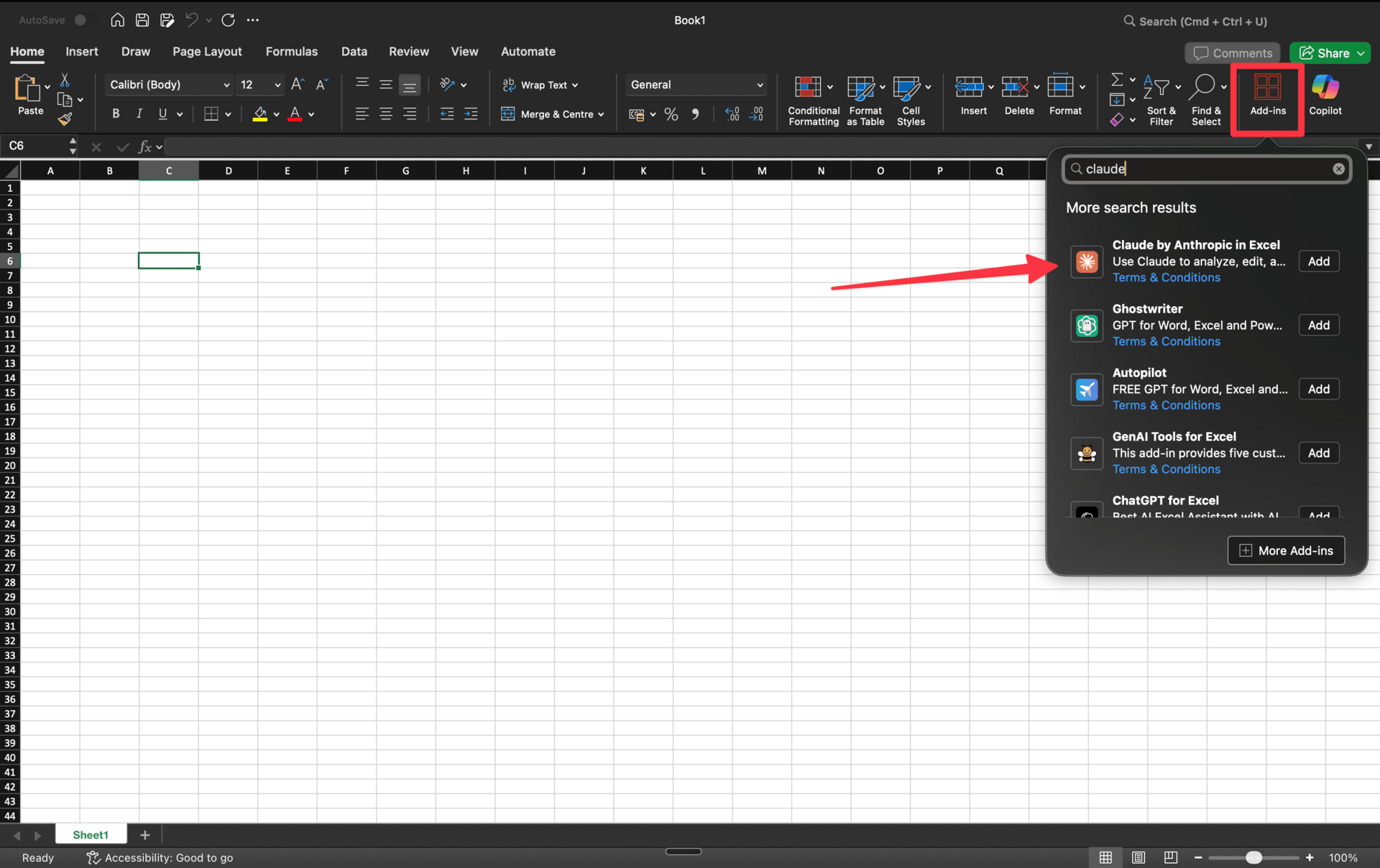Expand the Calibri font name dropdown
This screenshot has height=868, width=1380.
coord(226,85)
